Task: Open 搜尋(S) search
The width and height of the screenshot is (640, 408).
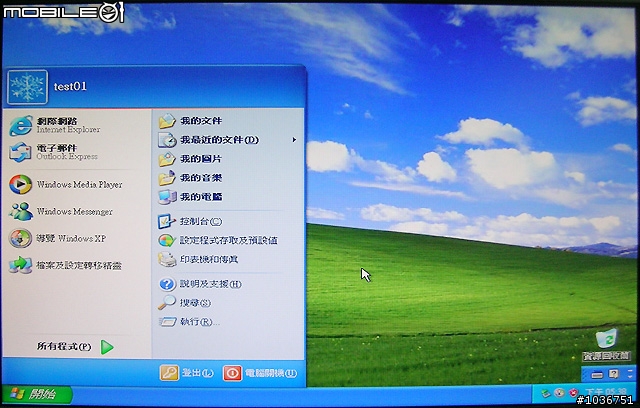Action: click(184, 302)
